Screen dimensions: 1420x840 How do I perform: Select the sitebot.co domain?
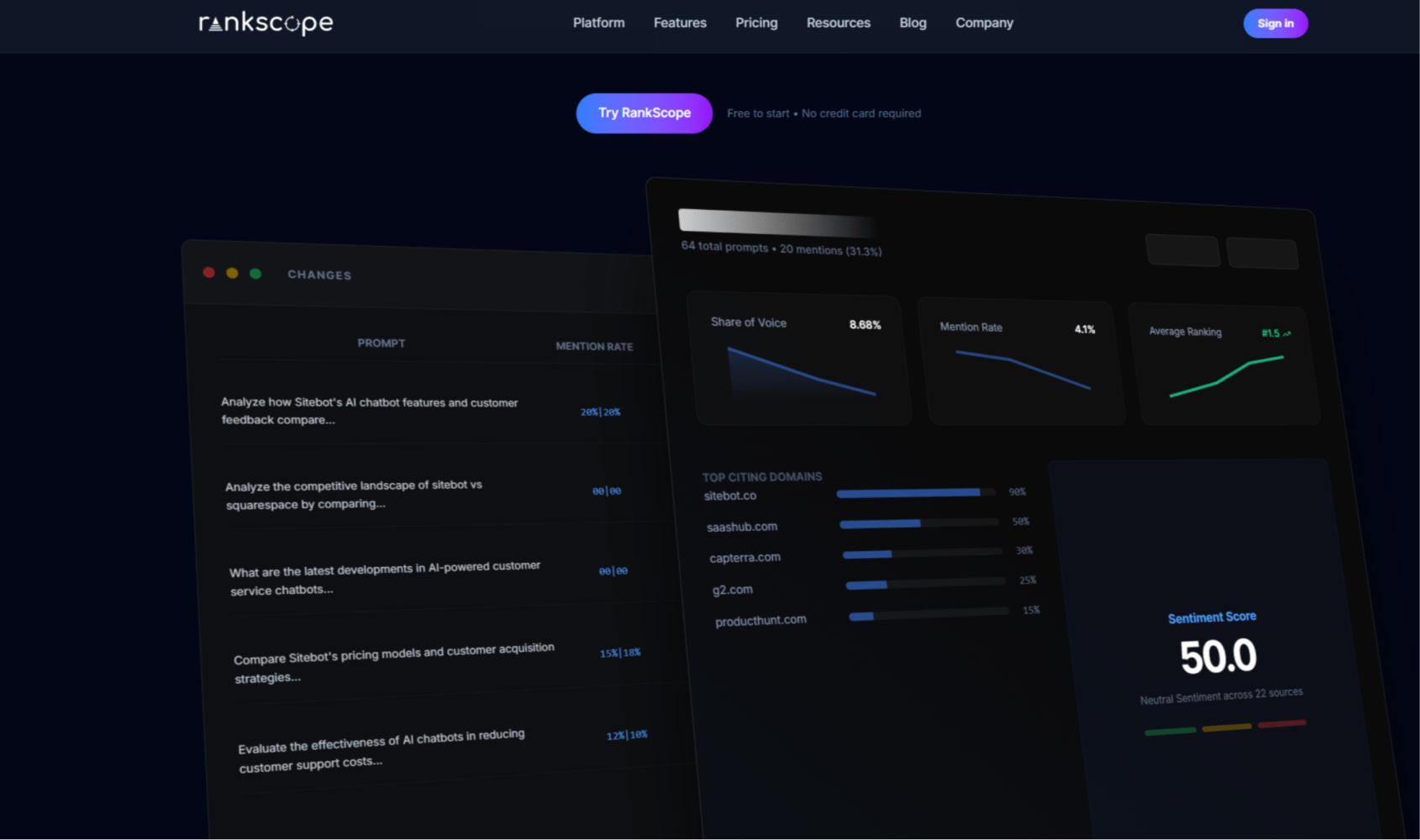coord(730,496)
